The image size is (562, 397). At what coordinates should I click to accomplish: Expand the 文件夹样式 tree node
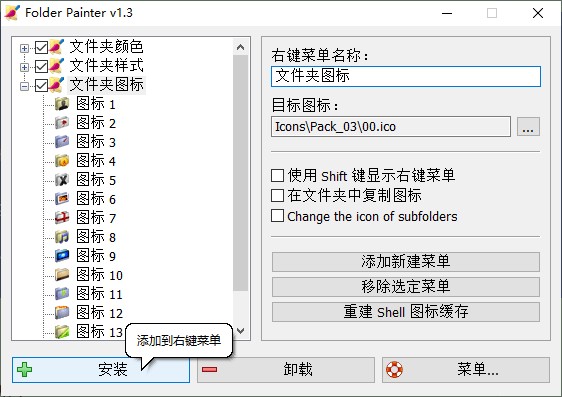point(24,67)
